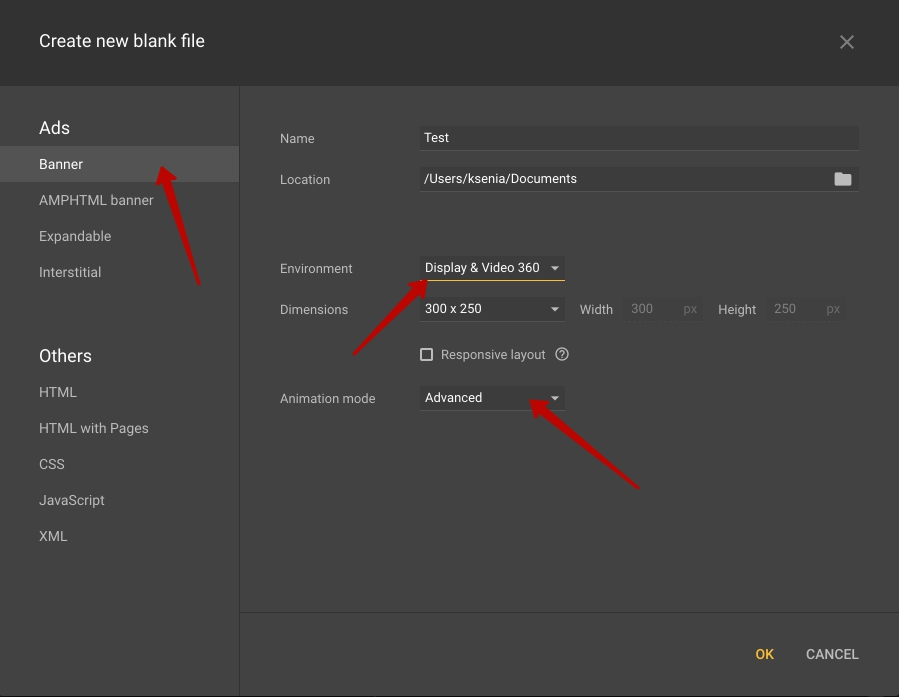Pick JavaScript file type

pos(72,500)
